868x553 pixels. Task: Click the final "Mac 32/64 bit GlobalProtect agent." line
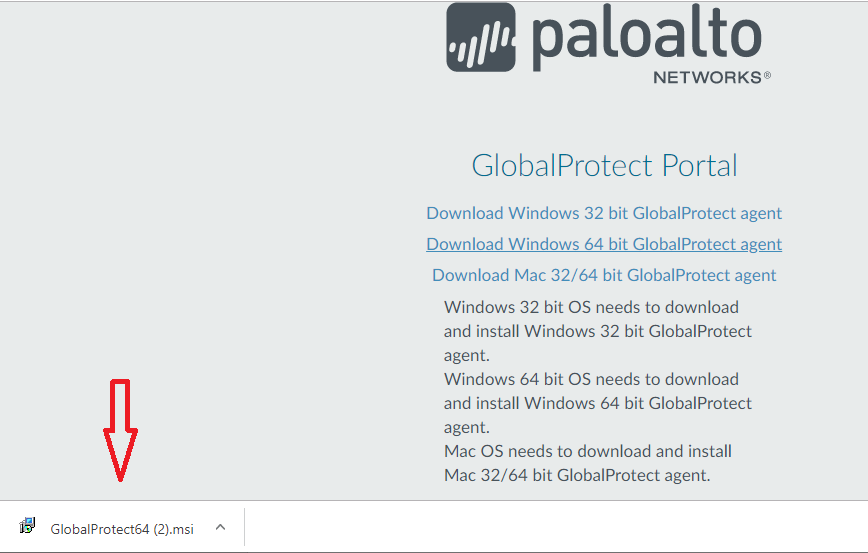[x=577, y=475]
